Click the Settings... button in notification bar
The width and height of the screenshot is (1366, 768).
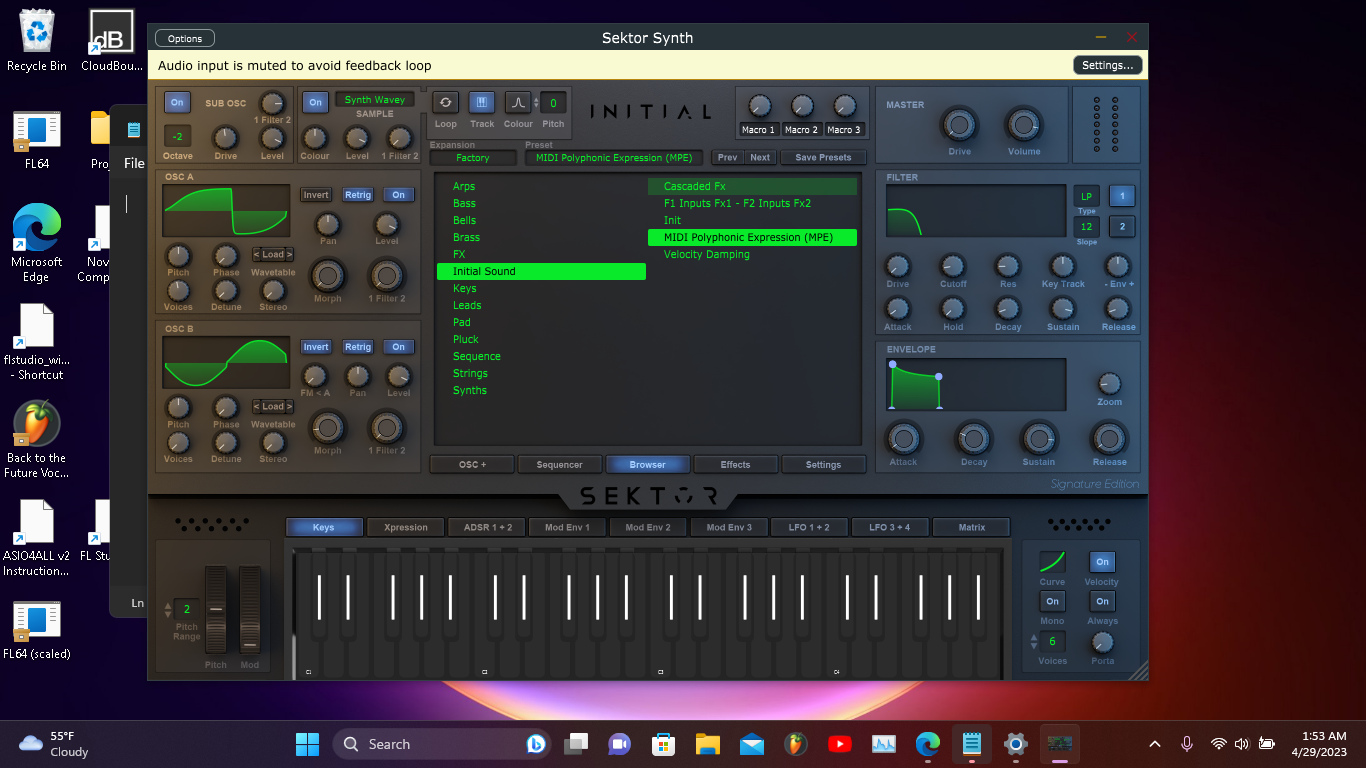click(x=1108, y=65)
